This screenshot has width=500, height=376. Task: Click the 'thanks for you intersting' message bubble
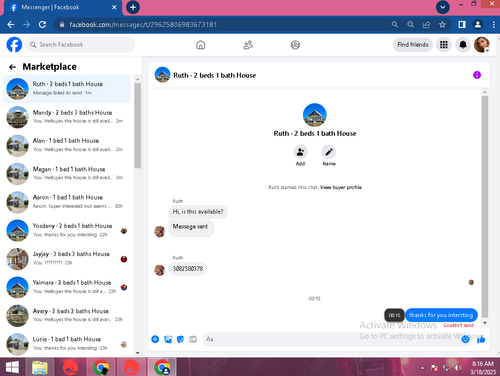tap(441, 315)
